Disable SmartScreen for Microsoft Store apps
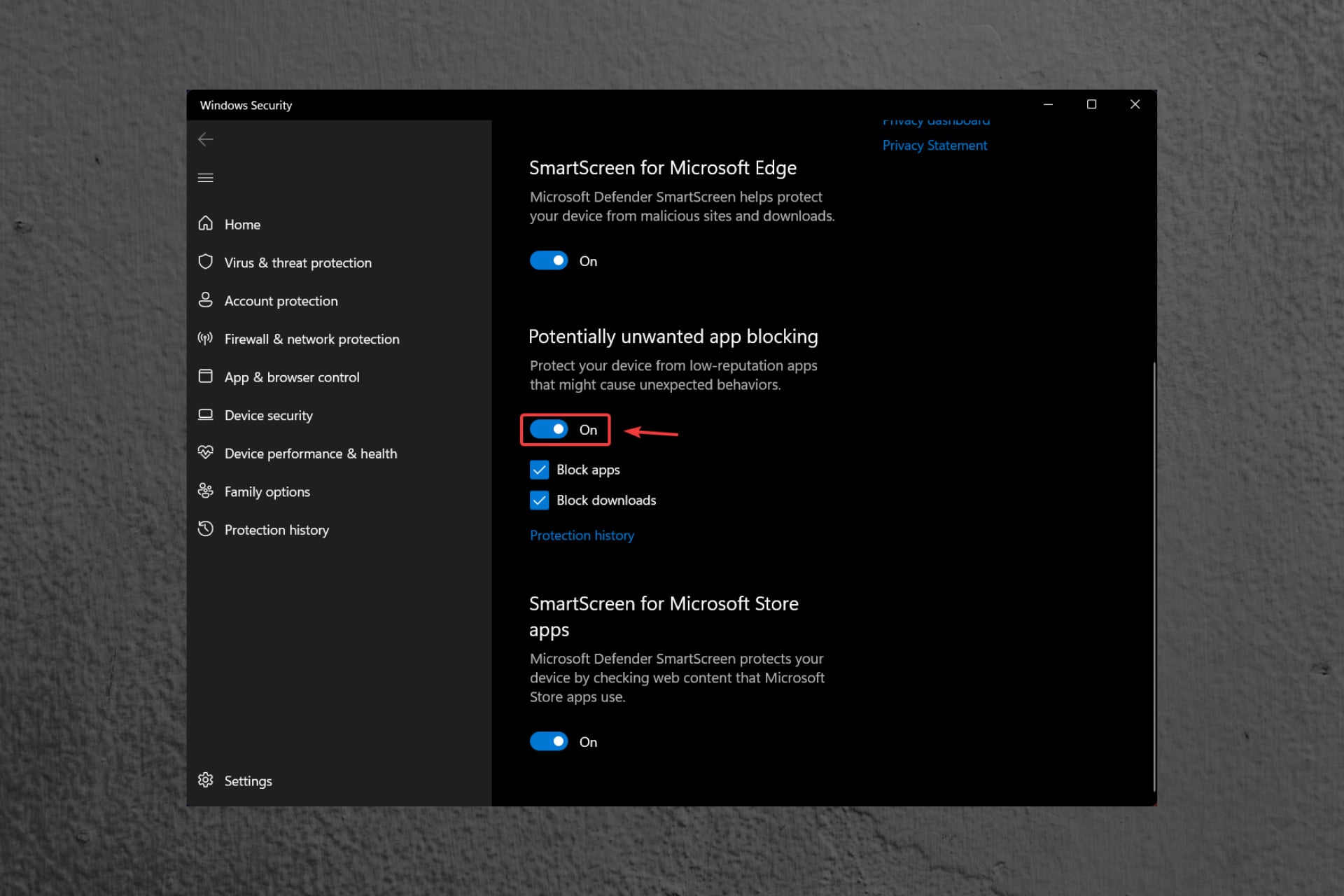 click(549, 741)
